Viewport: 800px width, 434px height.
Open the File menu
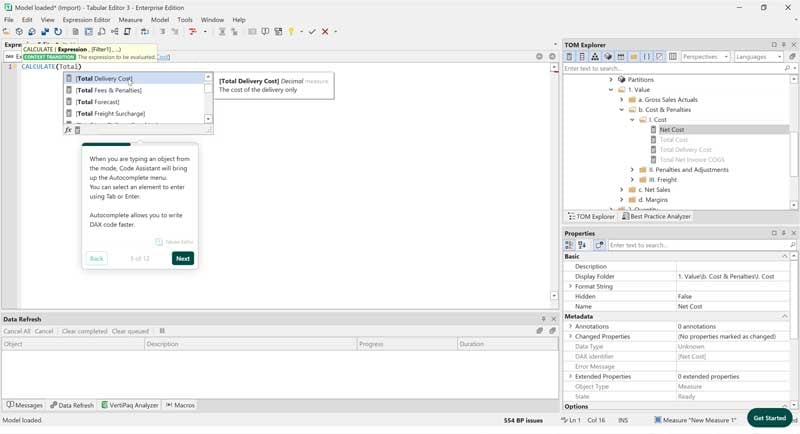tap(9, 20)
